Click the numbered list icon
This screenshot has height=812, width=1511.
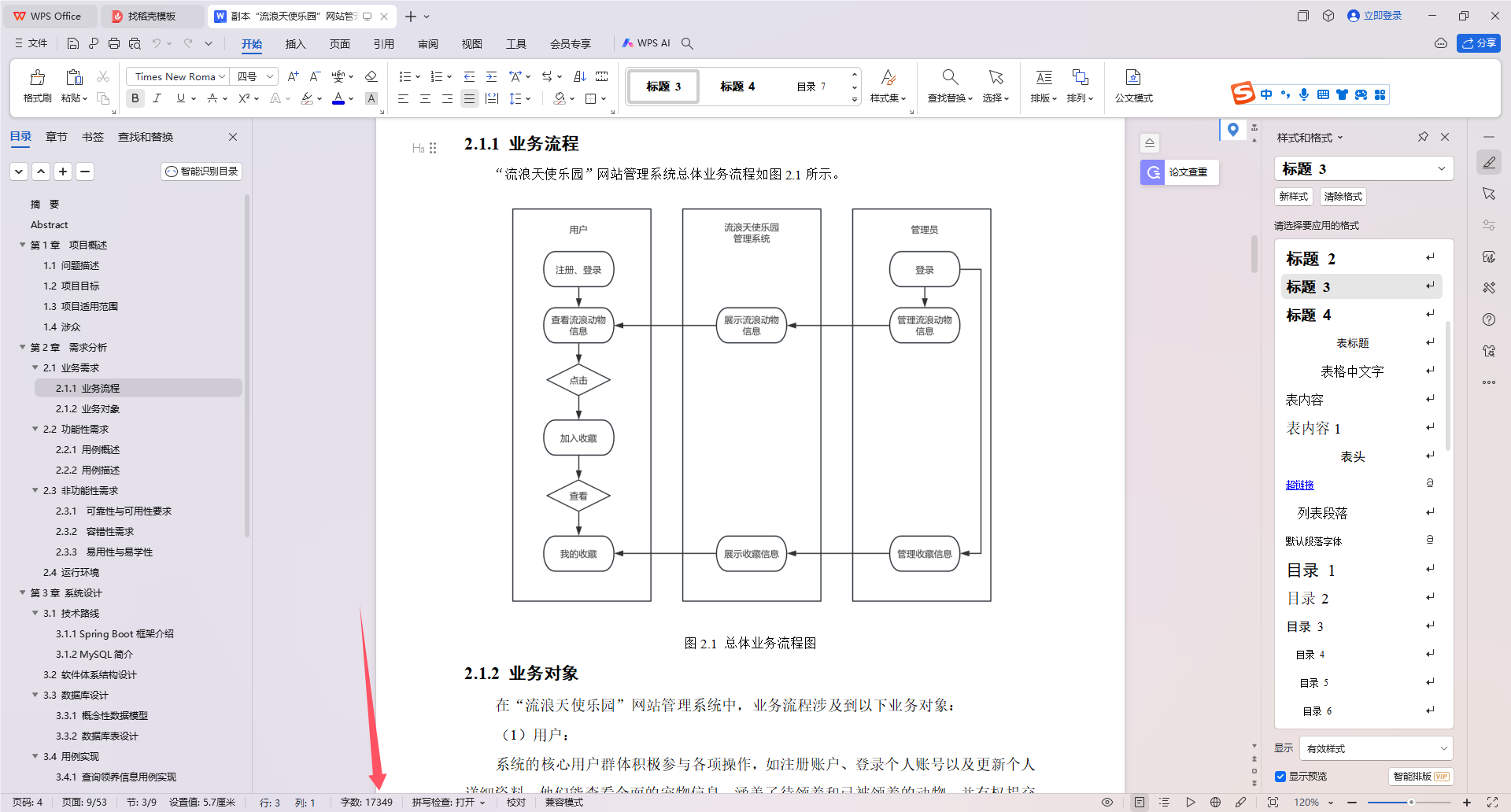(x=437, y=76)
